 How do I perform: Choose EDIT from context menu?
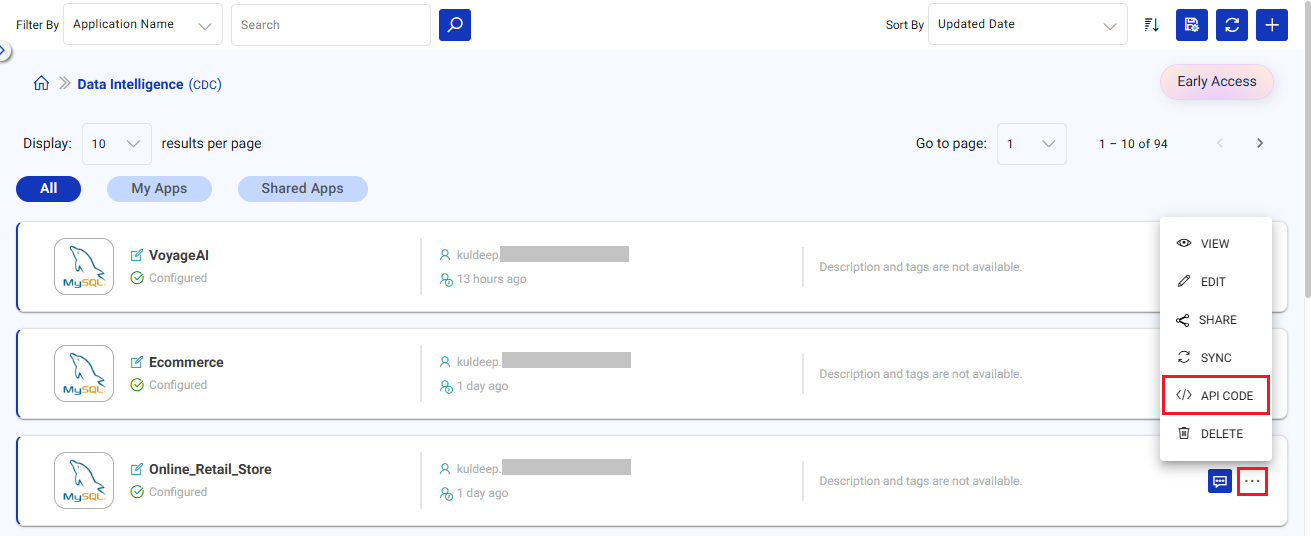[x=1215, y=282]
